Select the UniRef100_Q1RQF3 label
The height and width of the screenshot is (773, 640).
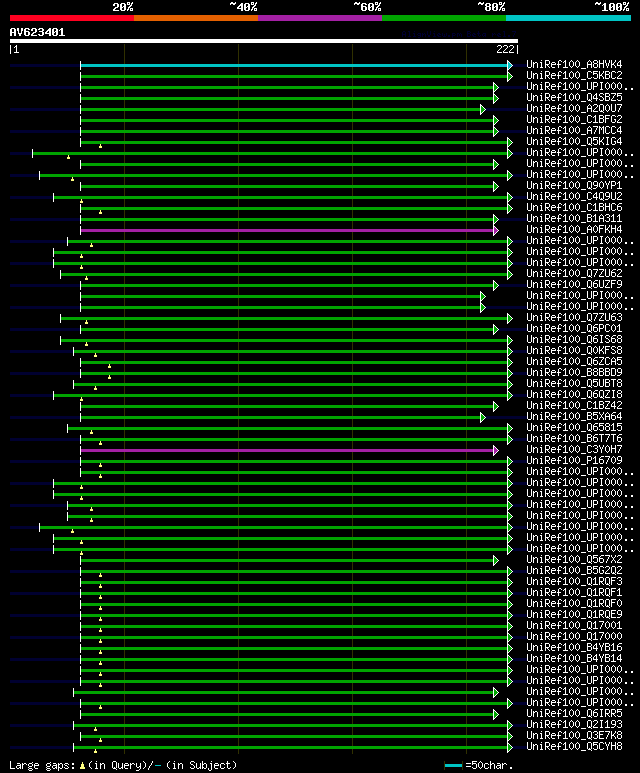574,582
